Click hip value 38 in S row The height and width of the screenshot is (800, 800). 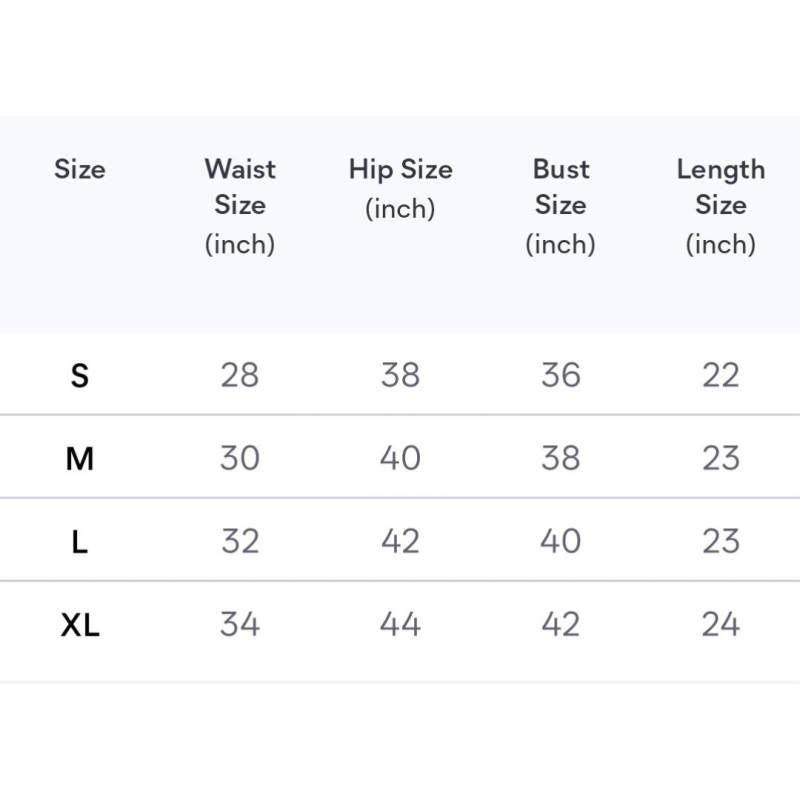click(401, 375)
